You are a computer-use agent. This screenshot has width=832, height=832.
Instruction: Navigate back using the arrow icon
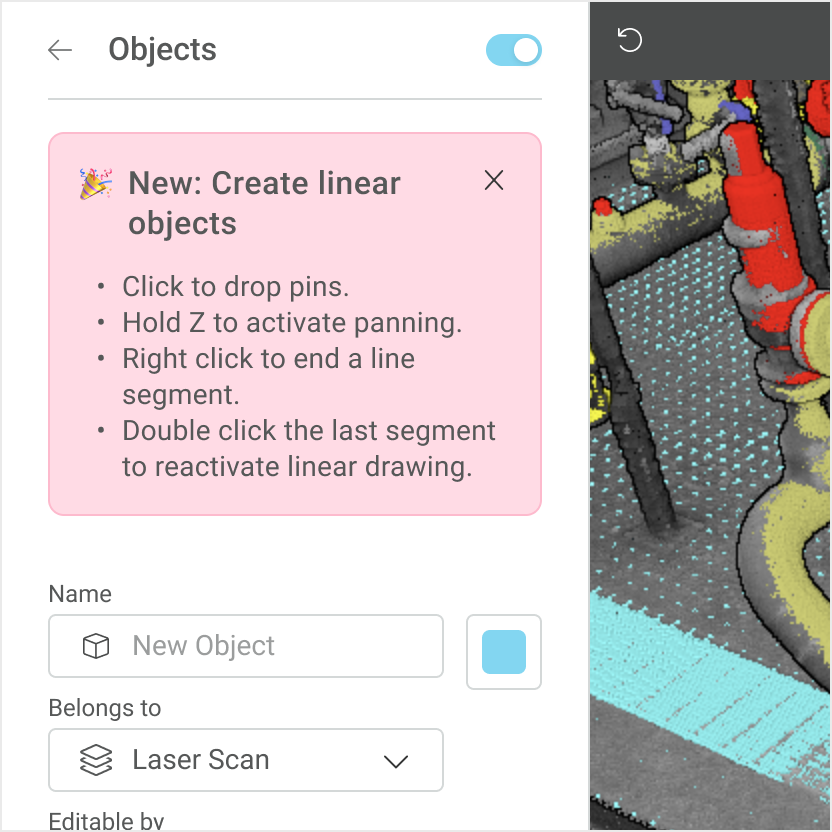tap(60, 50)
